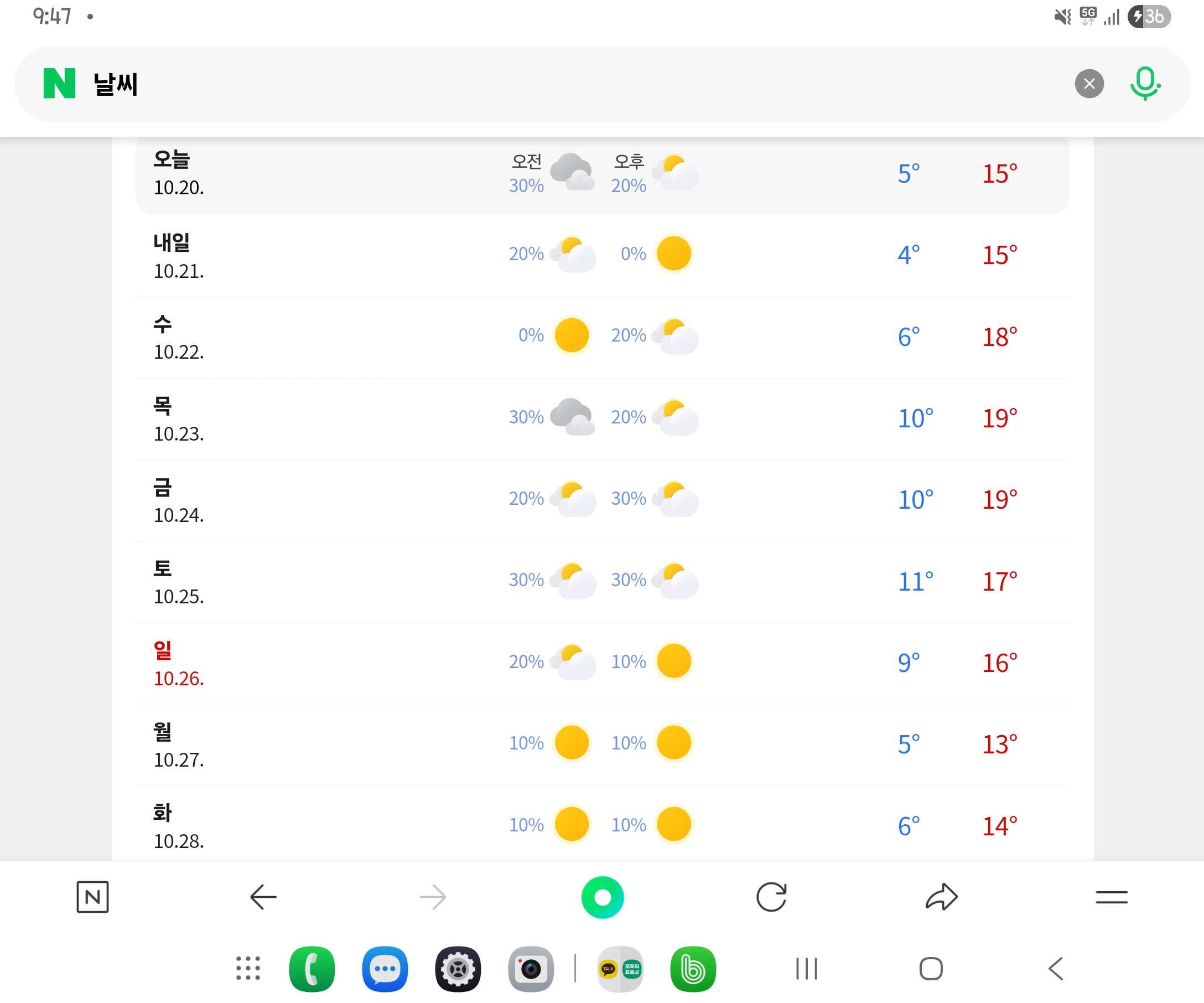Image resolution: width=1204 pixels, height=1003 pixels.
Task: Reload the page with refresh icon
Action: point(771,896)
